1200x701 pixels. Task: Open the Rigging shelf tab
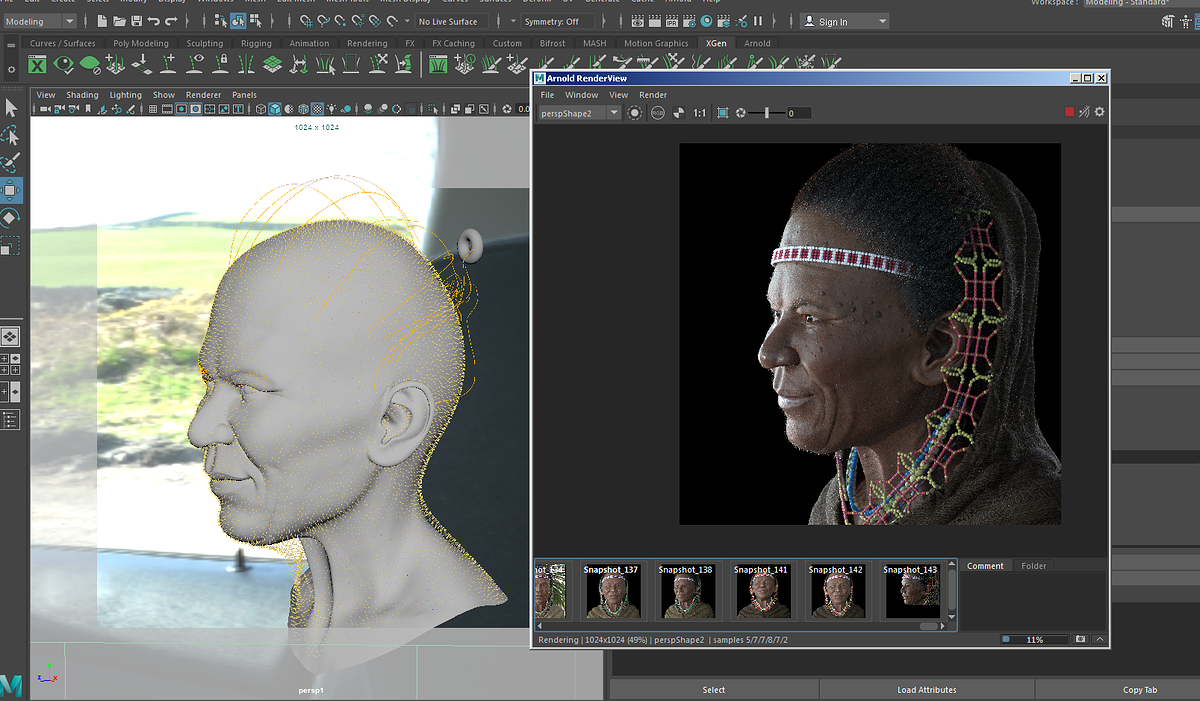pos(256,43)
